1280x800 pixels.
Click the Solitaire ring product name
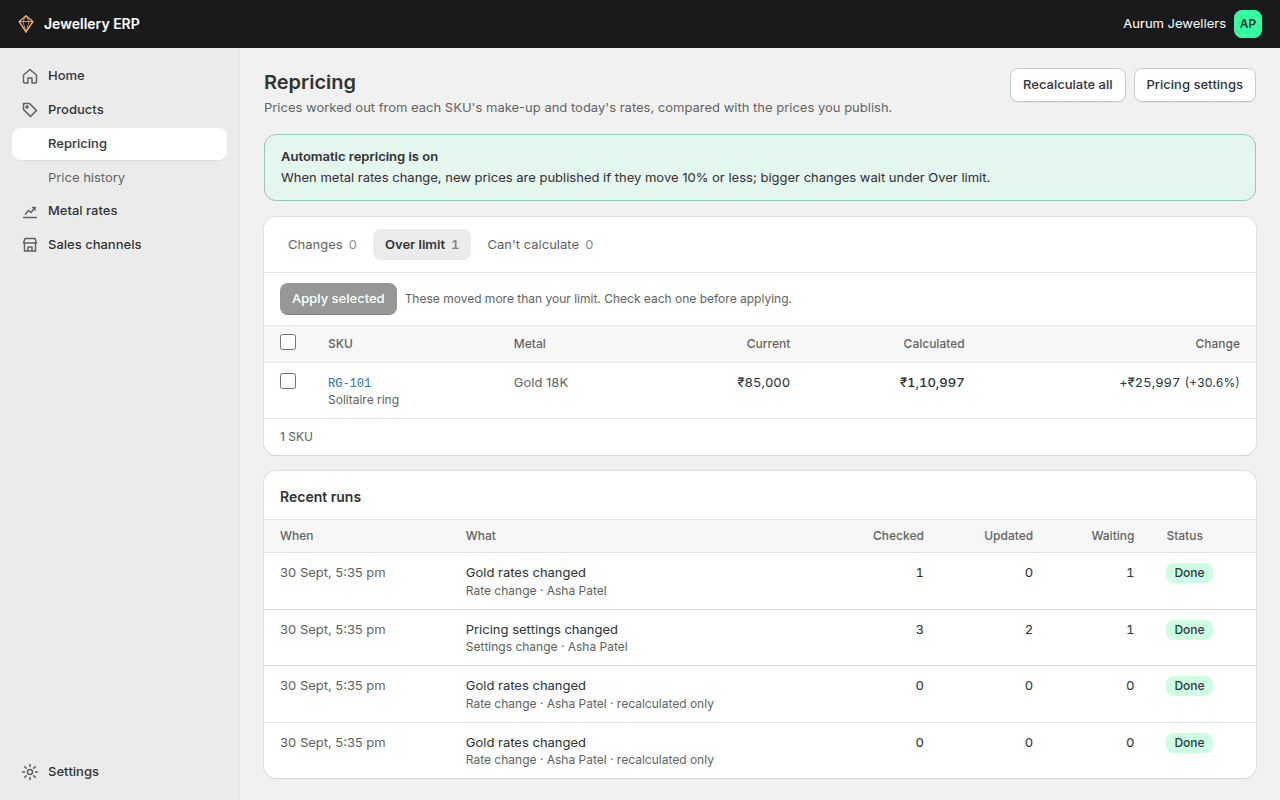pos(364,400)
